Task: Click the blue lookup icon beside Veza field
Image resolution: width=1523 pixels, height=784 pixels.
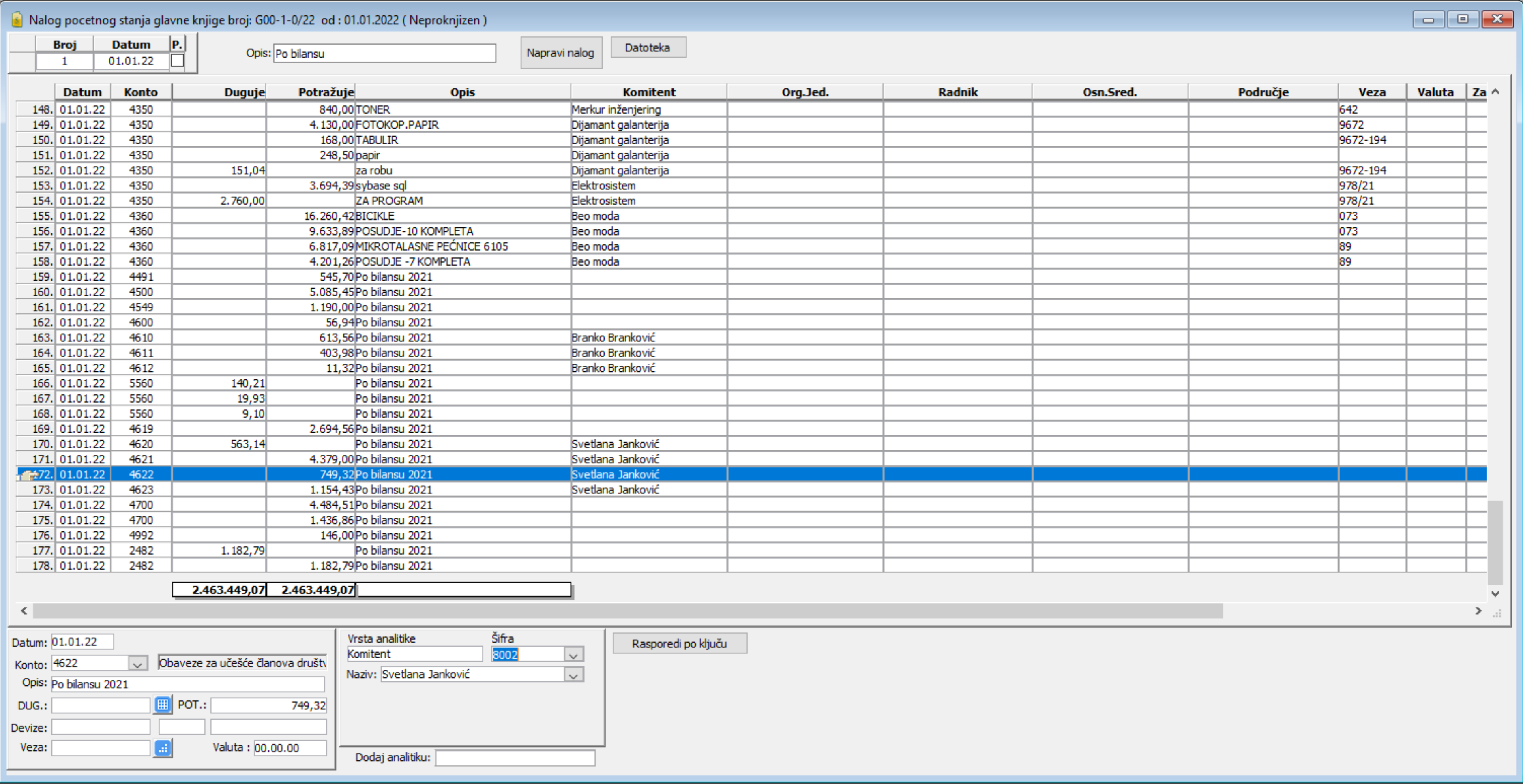Action: click(x=163, y=748)
